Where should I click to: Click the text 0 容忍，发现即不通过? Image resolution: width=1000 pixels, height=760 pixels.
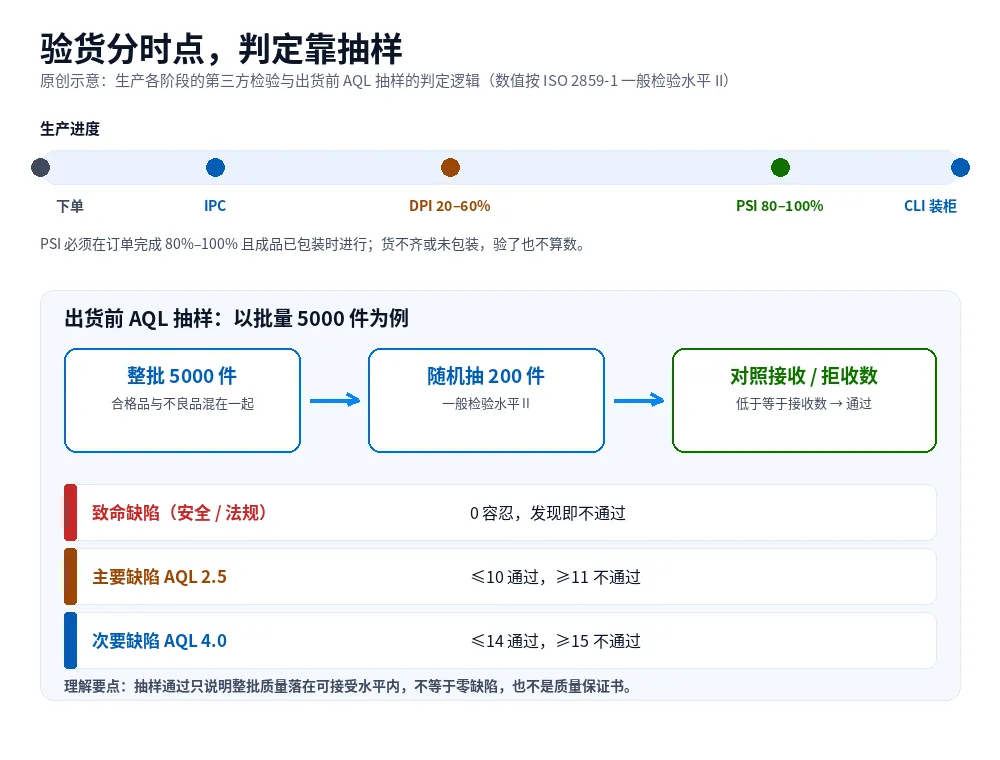[x=548, y=513]
